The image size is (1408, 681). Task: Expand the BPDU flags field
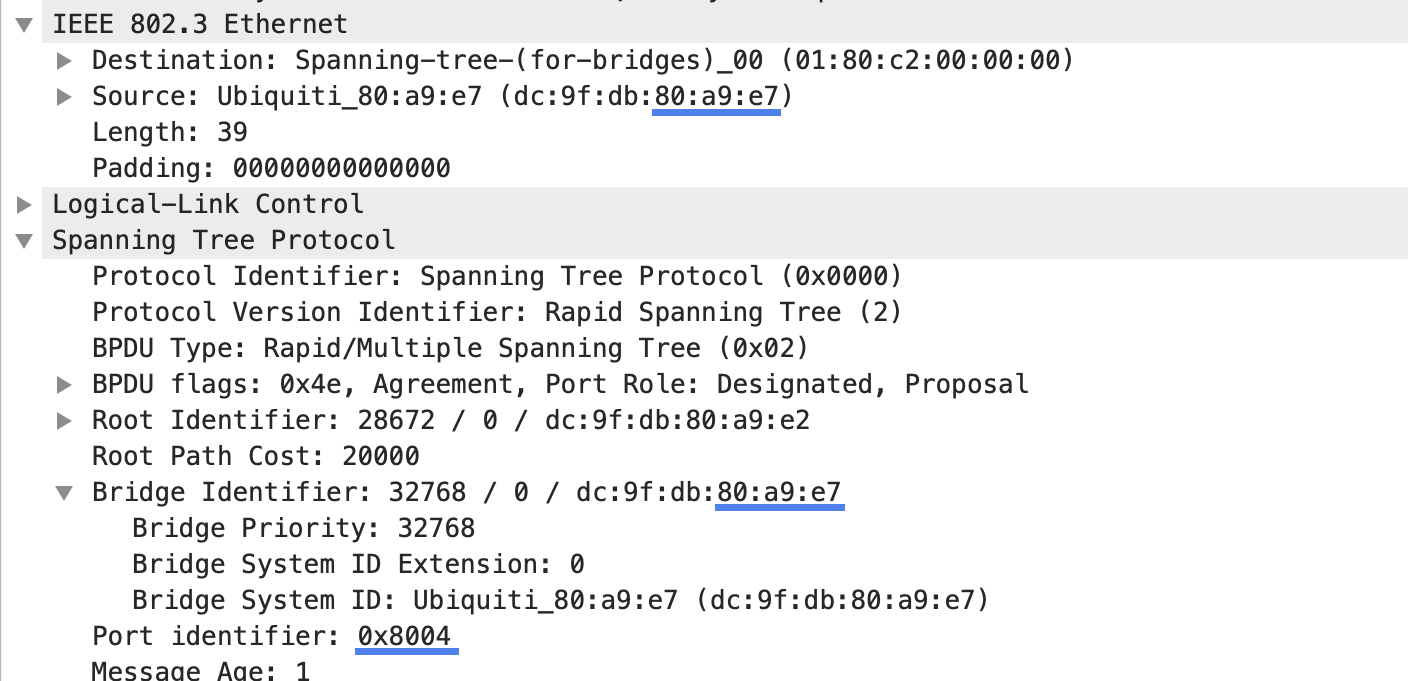tap(64, 385)
